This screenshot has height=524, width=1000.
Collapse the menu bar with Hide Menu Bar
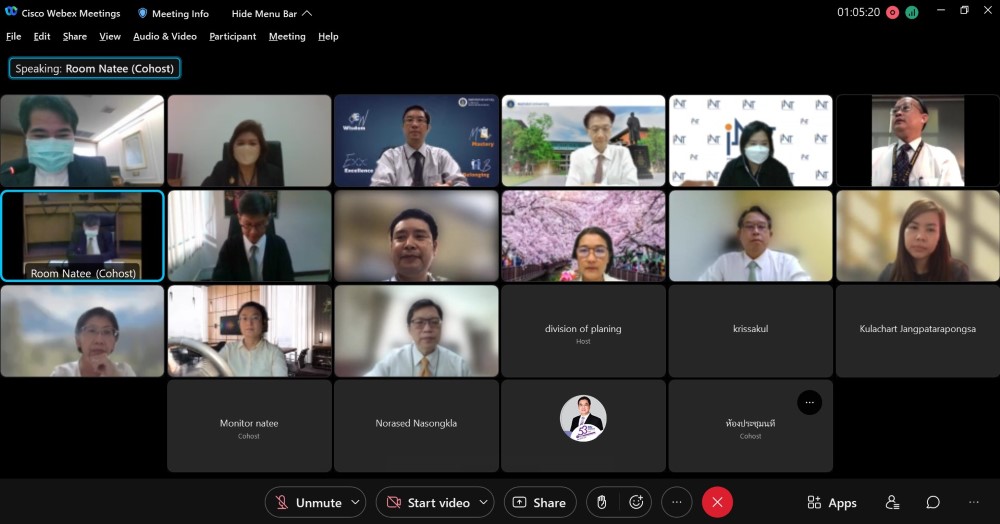[x=272, y=14]
